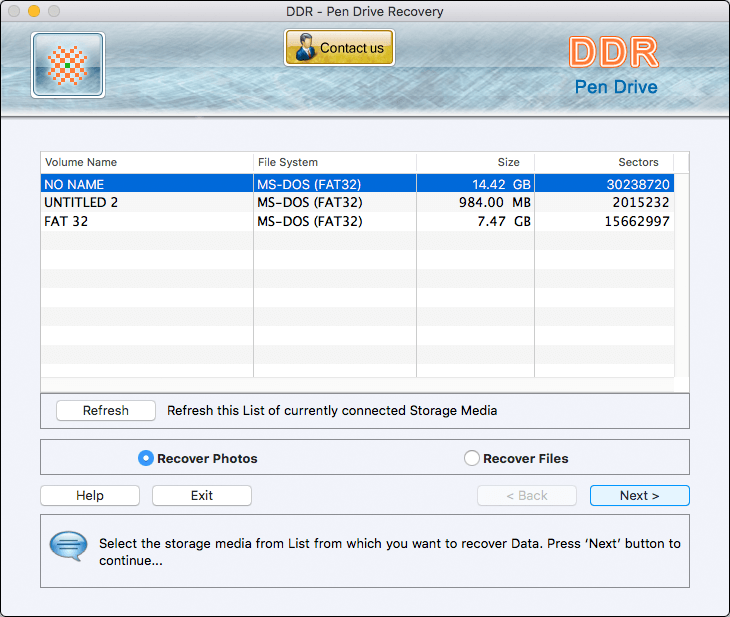Click the file system cell in the FAT 32 row
This screenshot has height=617, width=730.
[x=335, y=221]
